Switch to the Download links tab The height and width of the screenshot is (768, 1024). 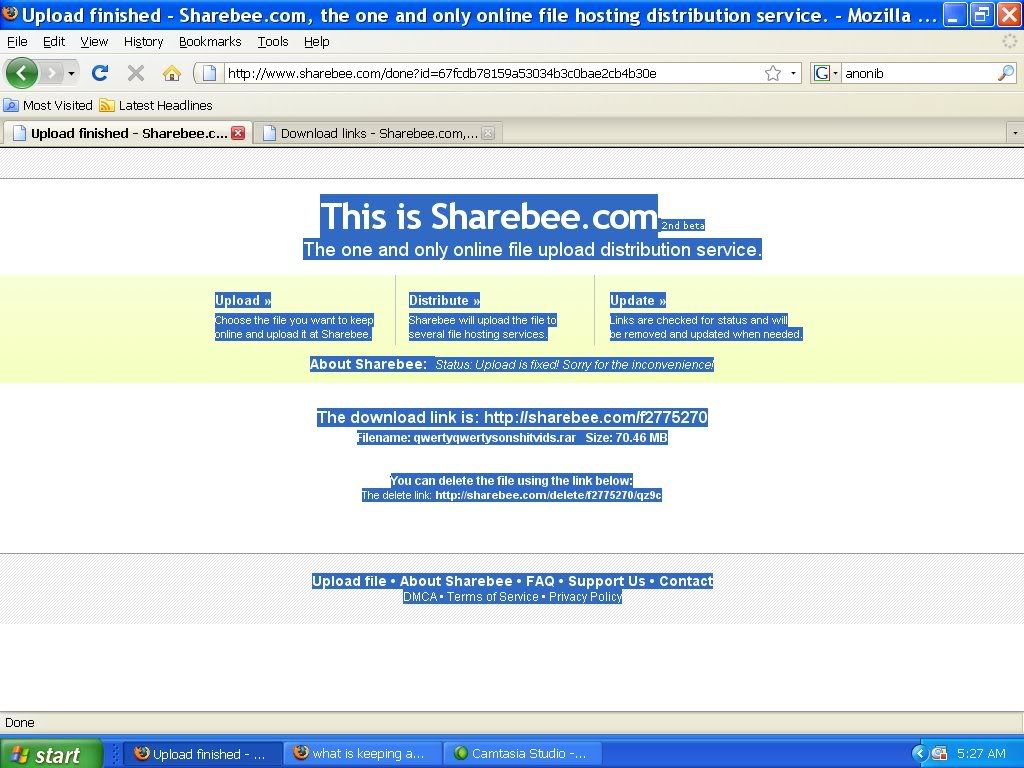coord(378,133)
